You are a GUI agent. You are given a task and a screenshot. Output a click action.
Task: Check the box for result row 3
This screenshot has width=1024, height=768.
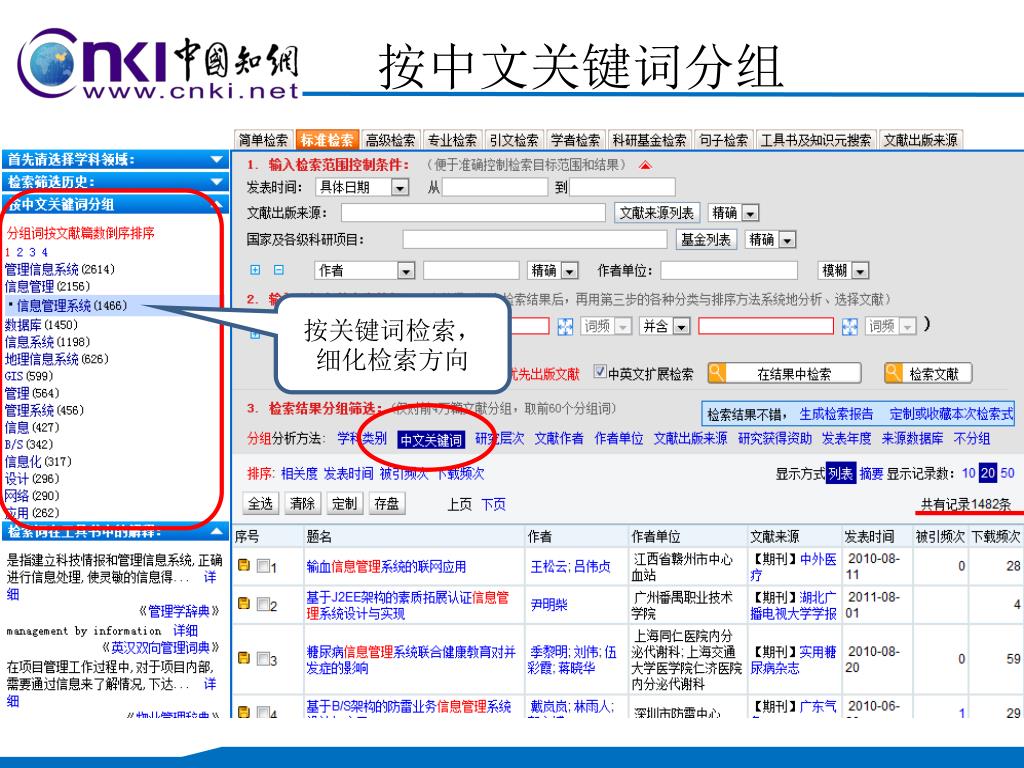tap(263, 658)
